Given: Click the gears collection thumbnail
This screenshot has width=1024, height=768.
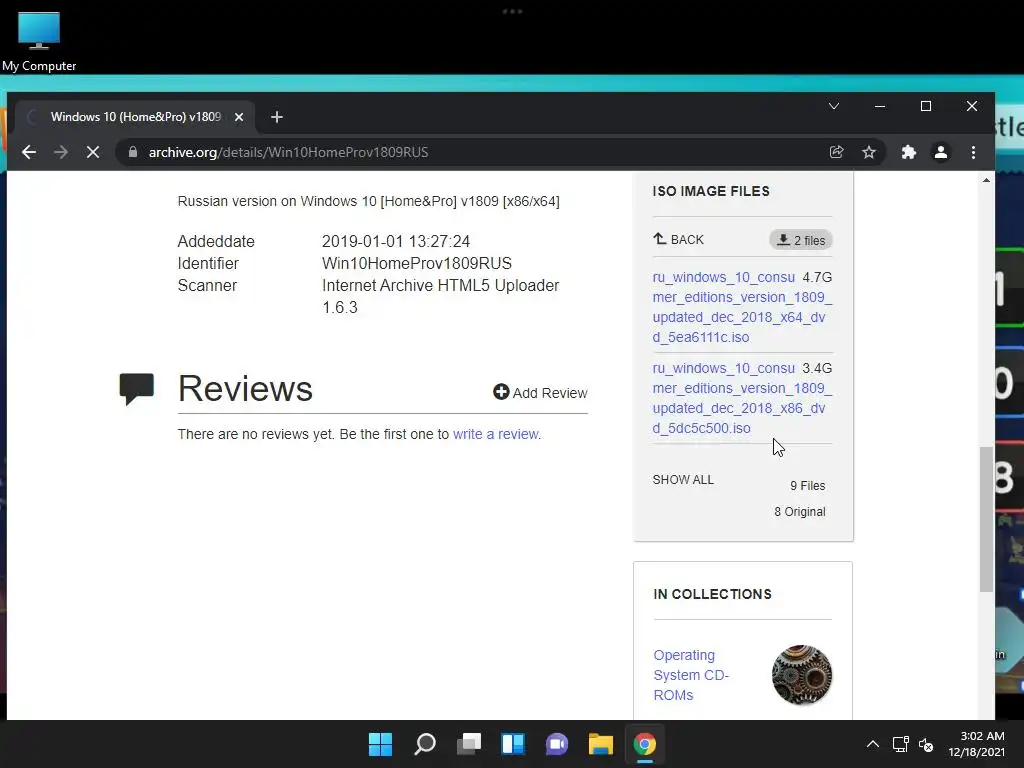Looking at the screenshot, I should pyautogui.click(x=802, y=675).
